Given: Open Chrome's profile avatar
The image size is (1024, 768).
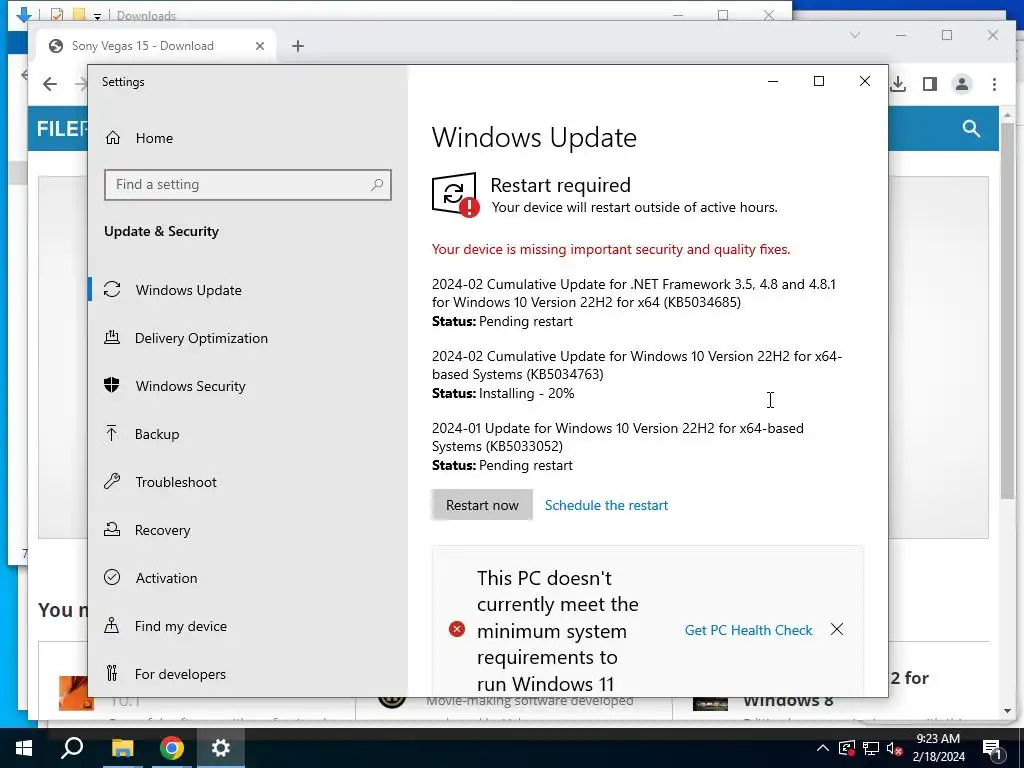Looking at the screenshot, I should click(x=961, y=84).
